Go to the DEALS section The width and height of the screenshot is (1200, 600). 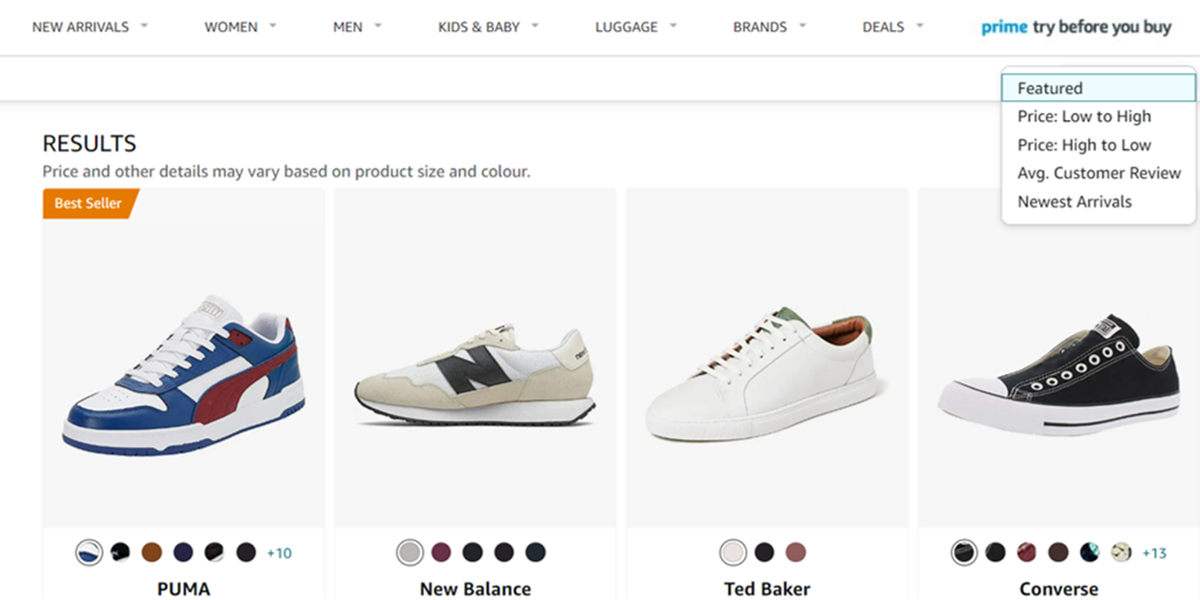(882, 27)
